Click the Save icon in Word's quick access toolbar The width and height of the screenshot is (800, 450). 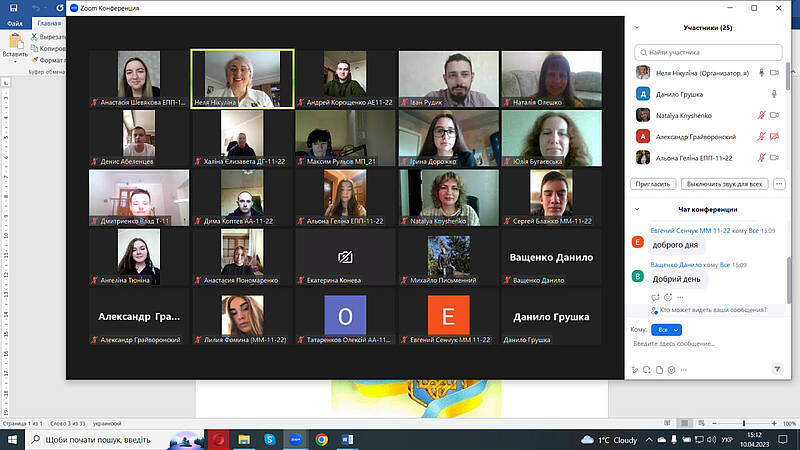tap(14, 8)
